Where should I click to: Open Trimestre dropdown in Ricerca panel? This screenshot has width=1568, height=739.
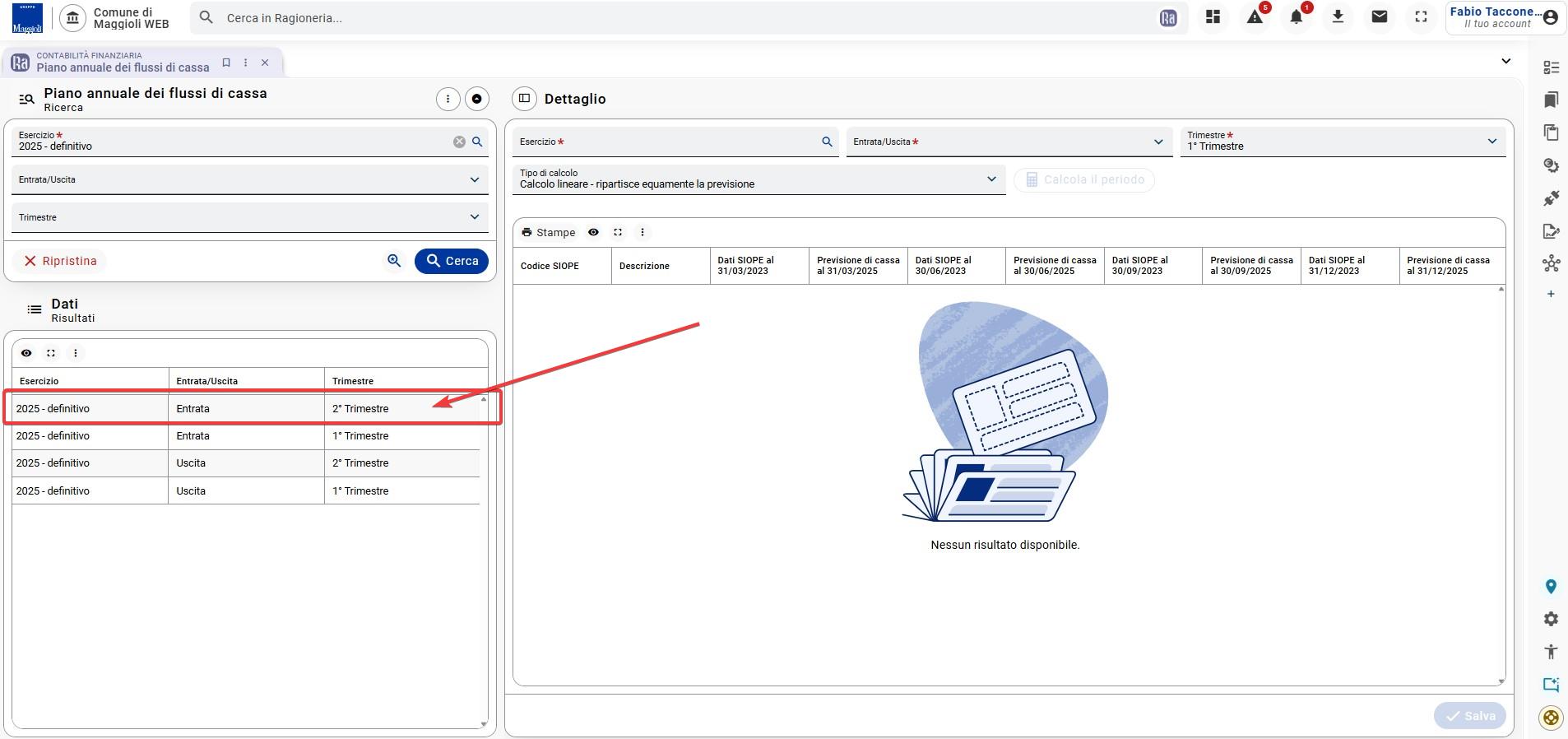tap(250, 217)
